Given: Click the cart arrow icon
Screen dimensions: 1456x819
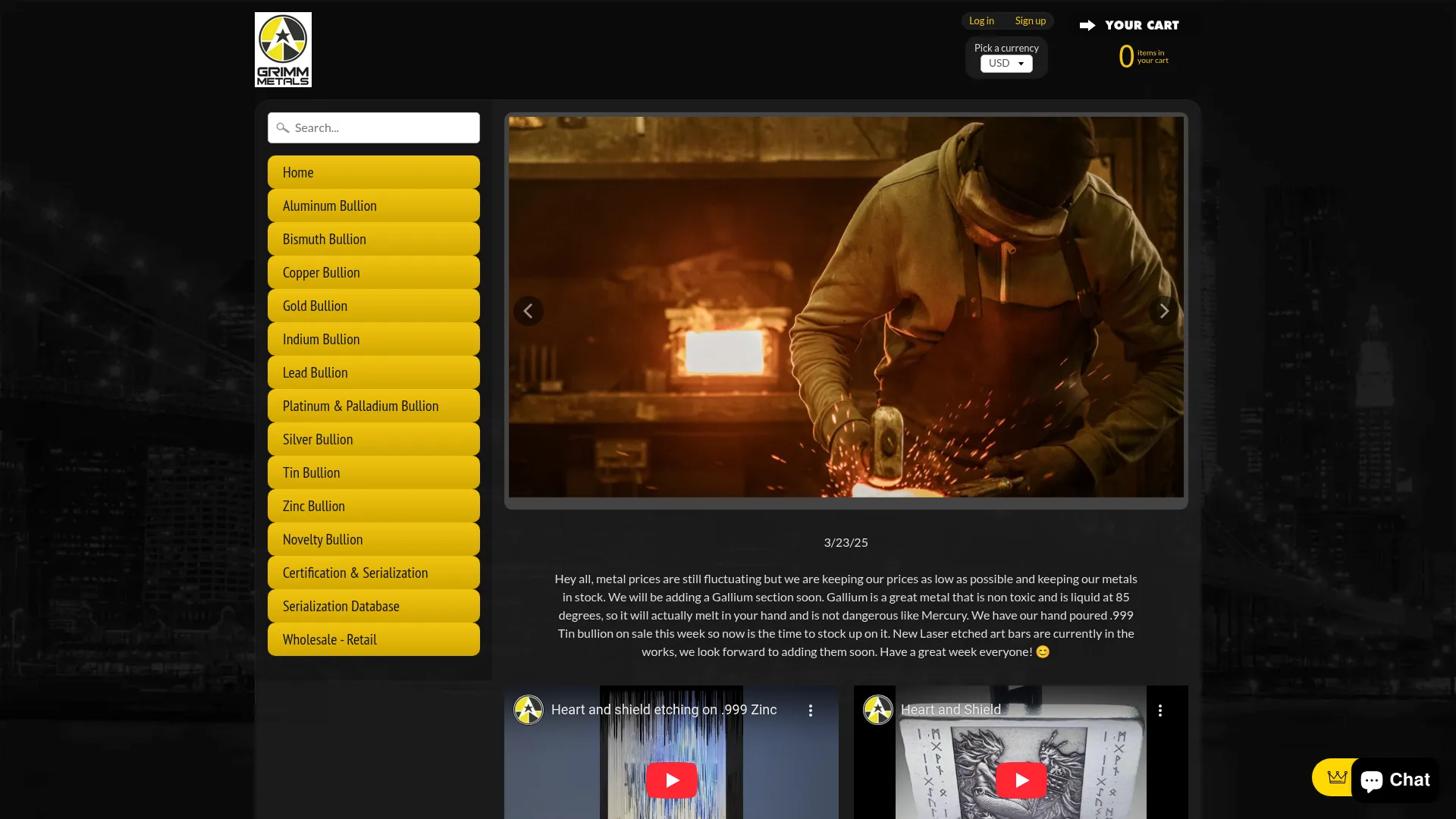Looking at the screenshot, I should tap(1087, 26).
